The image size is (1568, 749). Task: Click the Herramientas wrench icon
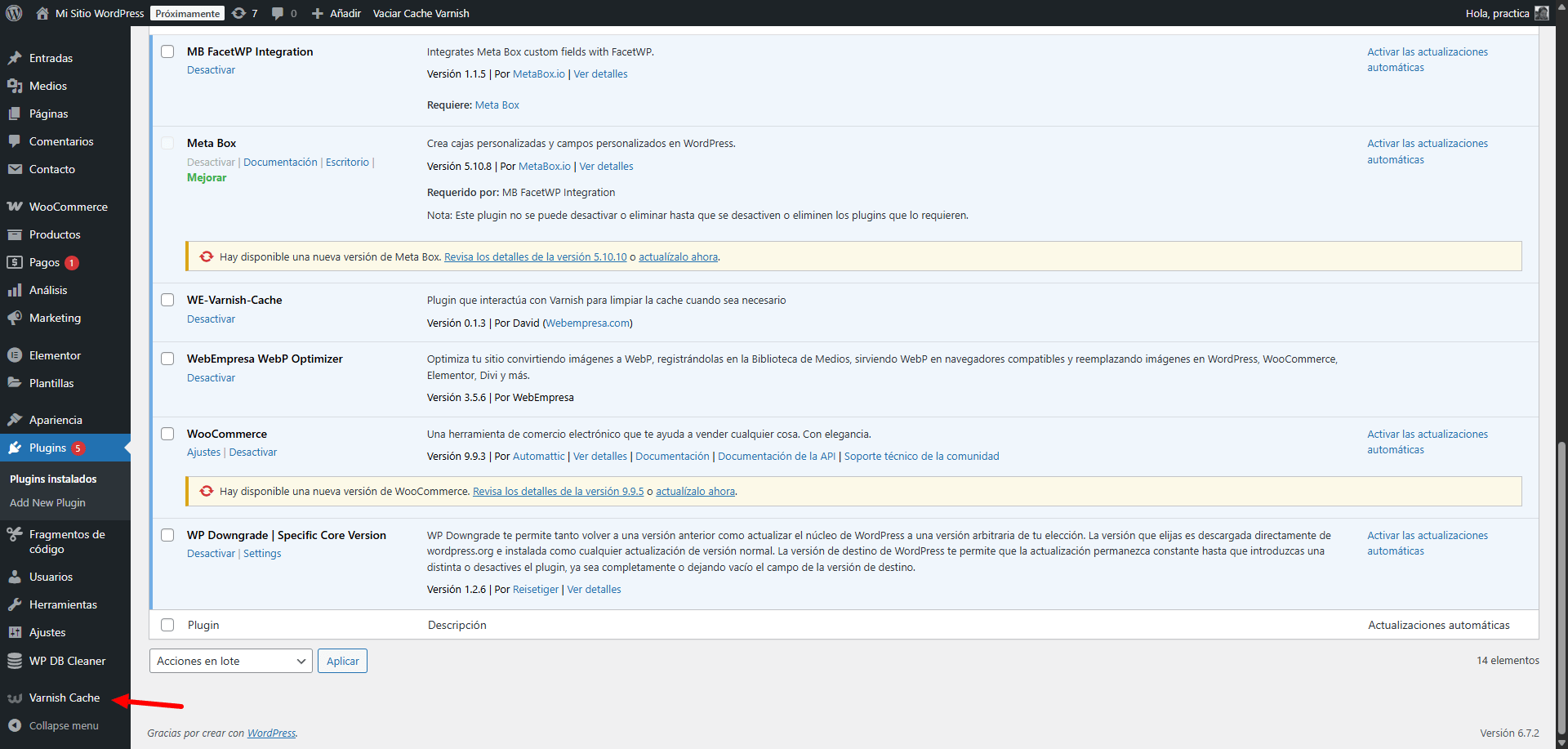[15, 604]
